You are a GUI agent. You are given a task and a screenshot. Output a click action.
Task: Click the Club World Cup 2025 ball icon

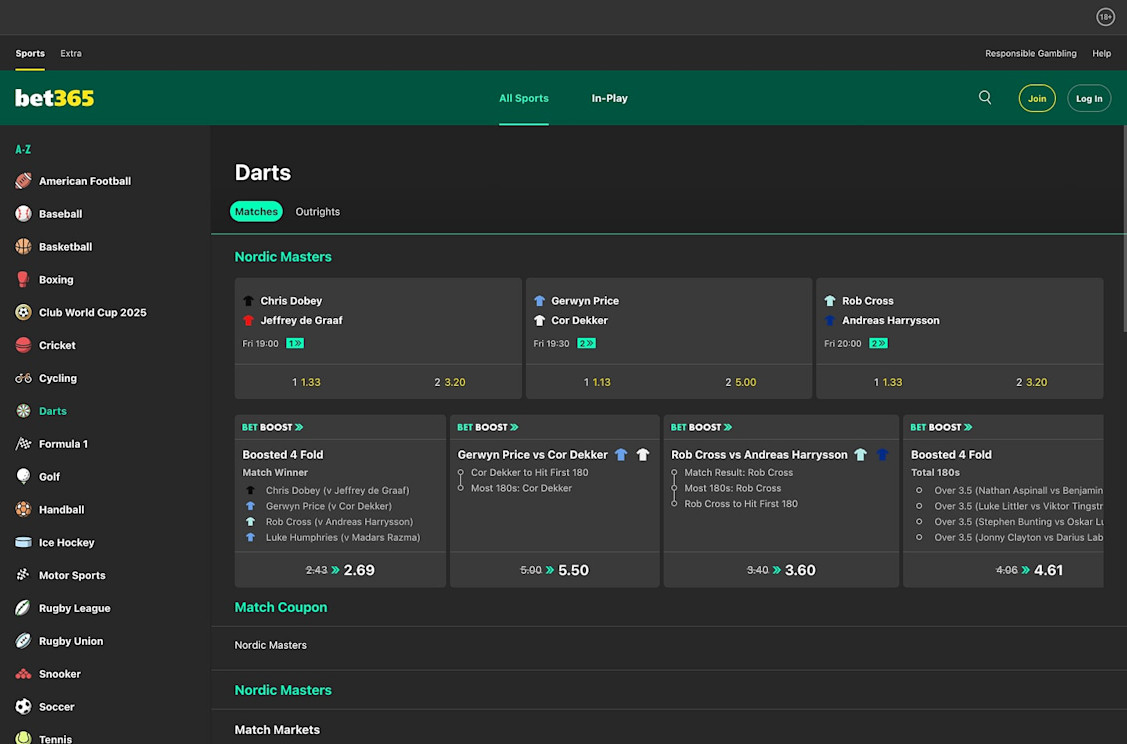(23, 312)
